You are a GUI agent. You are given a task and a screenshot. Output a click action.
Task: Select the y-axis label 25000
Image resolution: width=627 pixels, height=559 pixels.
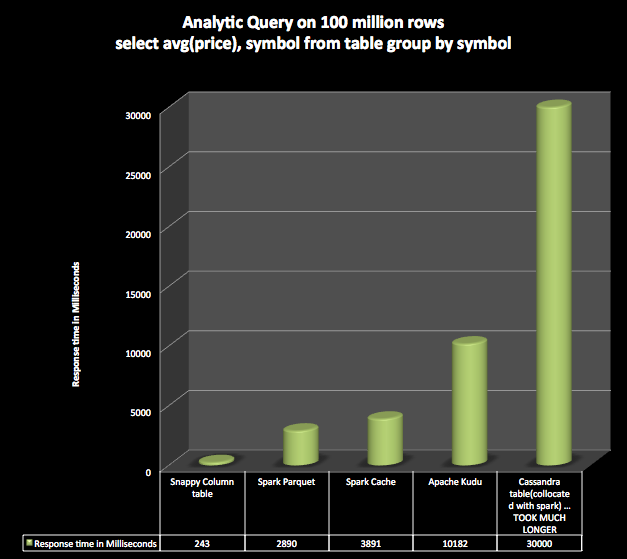click(138, 175)
